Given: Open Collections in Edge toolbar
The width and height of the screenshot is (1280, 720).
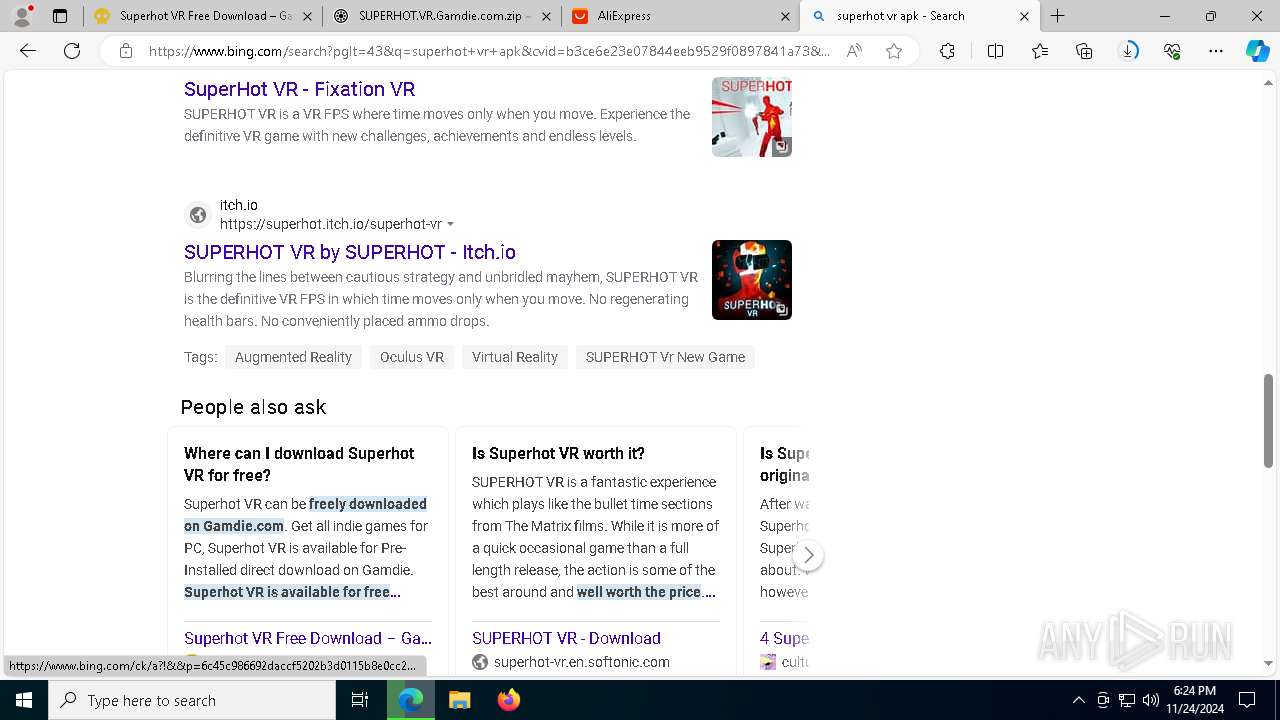Looking at the screenshot, I should [x=1084, y=51].
